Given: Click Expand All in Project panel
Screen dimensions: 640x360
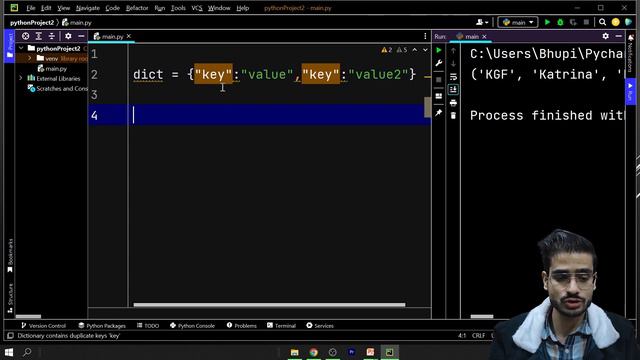Looking at the screenshot, I should coord(39,36).
